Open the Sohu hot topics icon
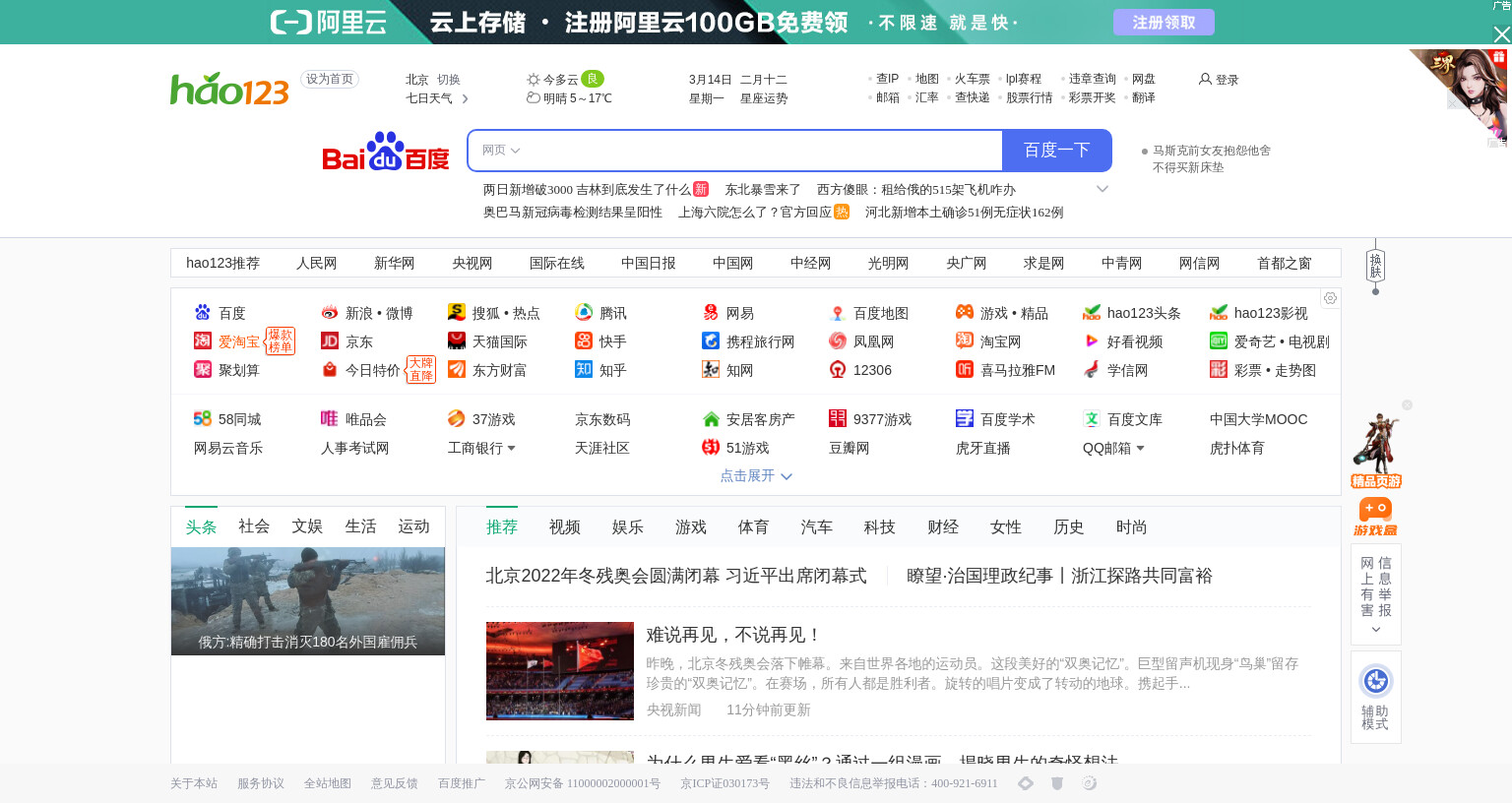Image resolution: width=1512 pixels, height=803 pixels. click(456, 312)
